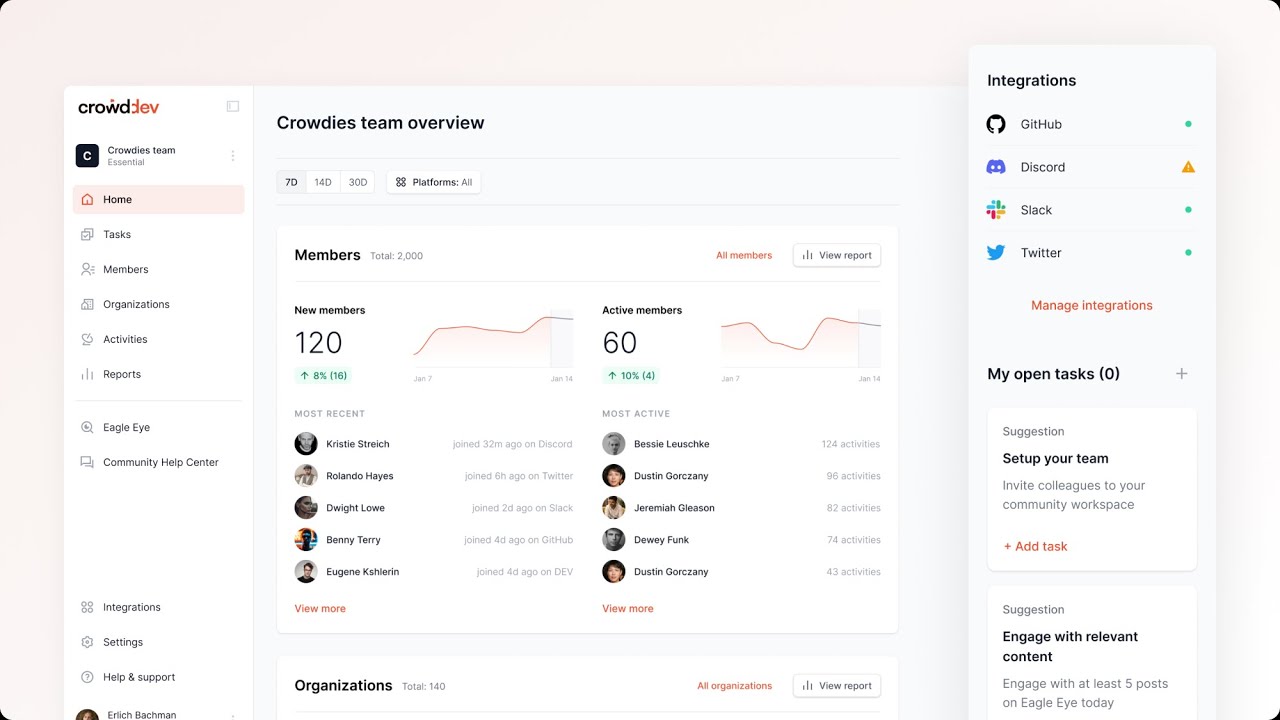1280x720 pixels.
Task: Click Kristie Streich's avatar
Action: [306, 444]
